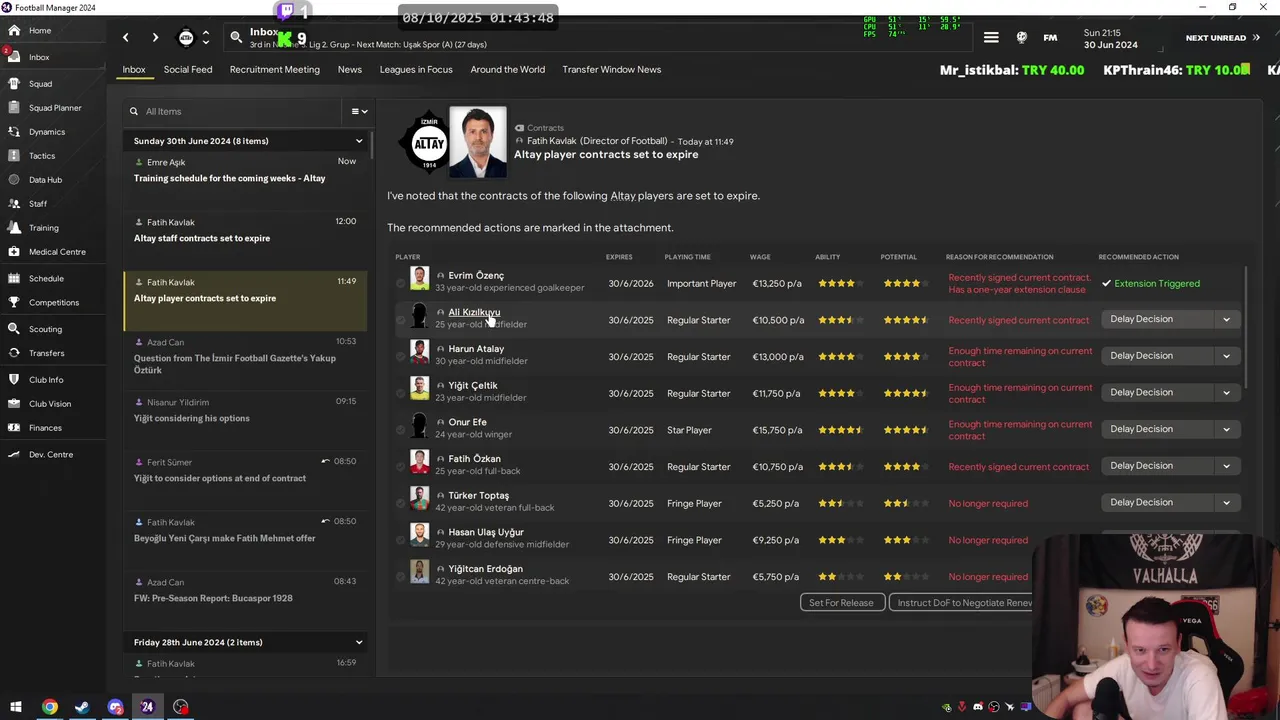1280x720 pixels.
Task: Collapse the Sunday 30th June 2024 group
Action: click(359, 141)
